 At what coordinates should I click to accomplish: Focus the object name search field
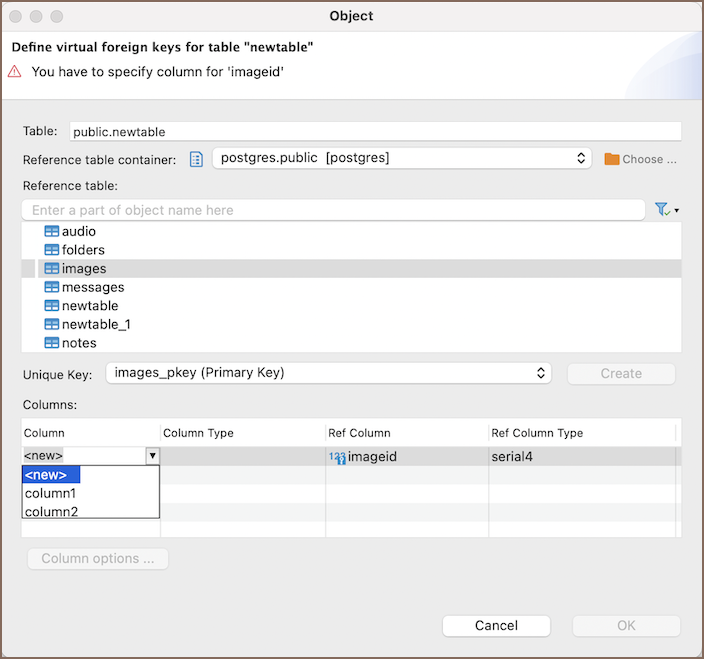coord(333,210)
